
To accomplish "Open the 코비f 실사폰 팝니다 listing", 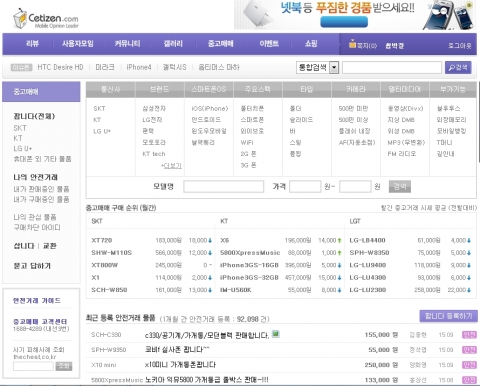I will [177, 350].
